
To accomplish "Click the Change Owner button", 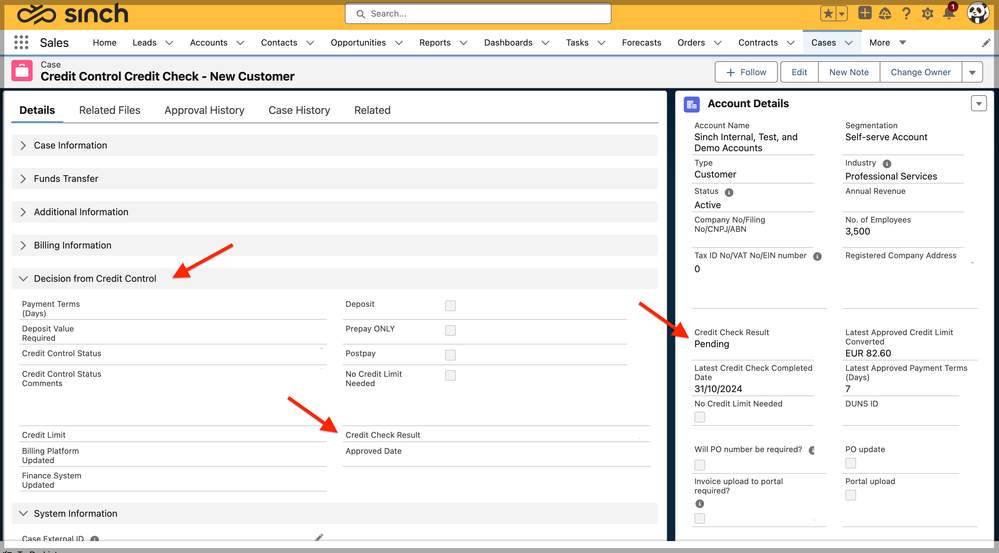I will (921, 73).
